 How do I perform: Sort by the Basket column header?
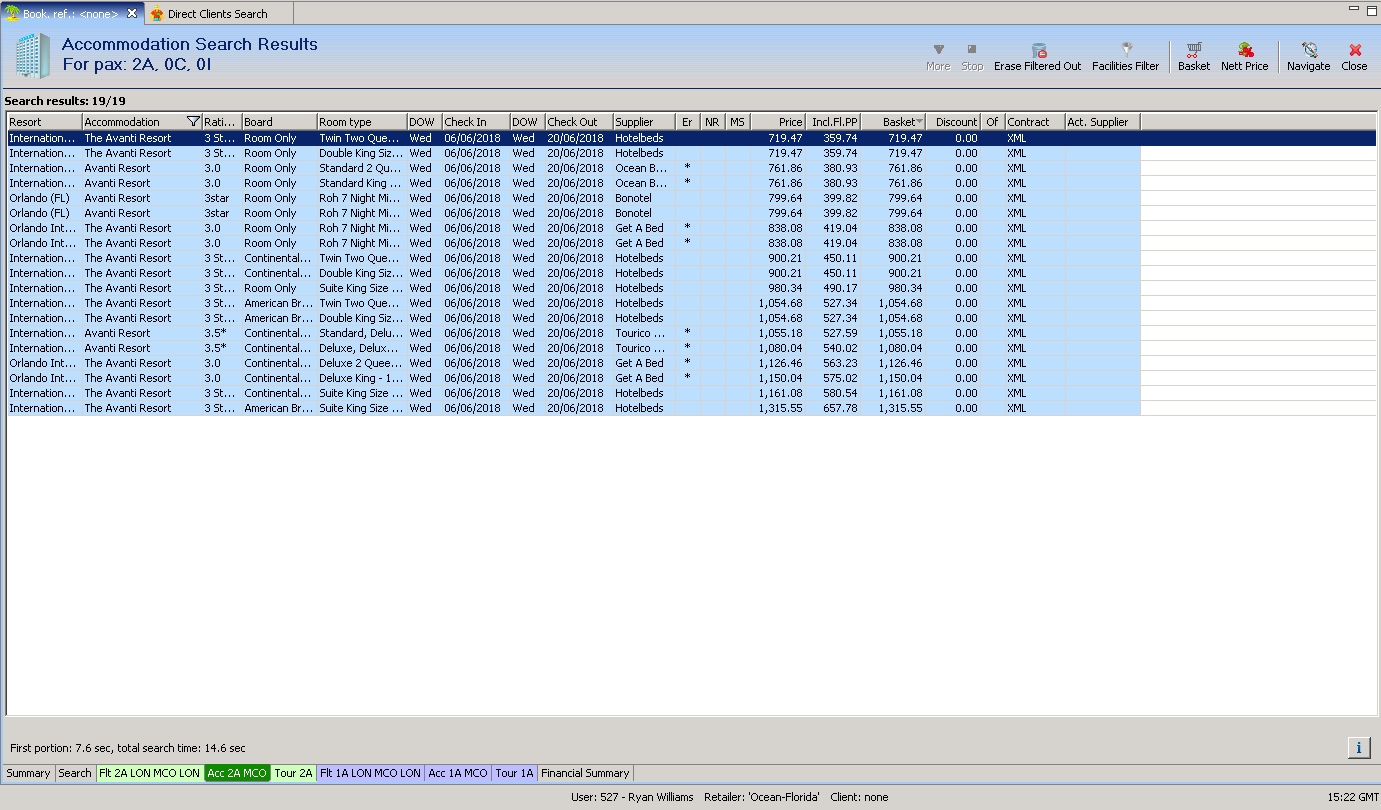[x=897, y=122]
